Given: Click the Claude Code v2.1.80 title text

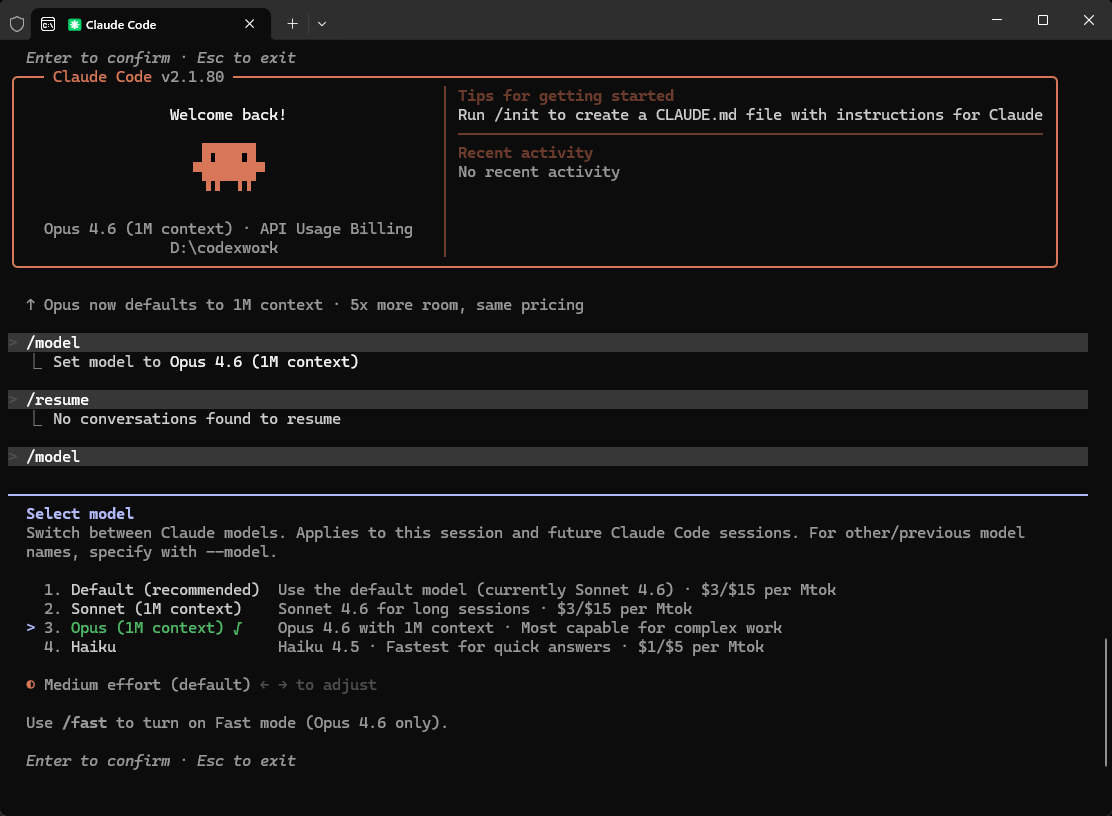Looking at the screenshot, I should click(138, 77).
